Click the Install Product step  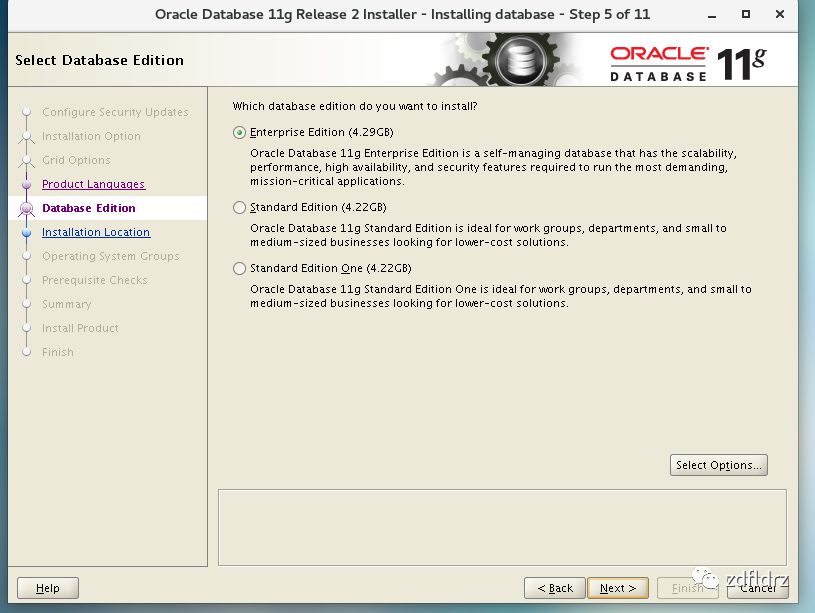pos(81,328)
